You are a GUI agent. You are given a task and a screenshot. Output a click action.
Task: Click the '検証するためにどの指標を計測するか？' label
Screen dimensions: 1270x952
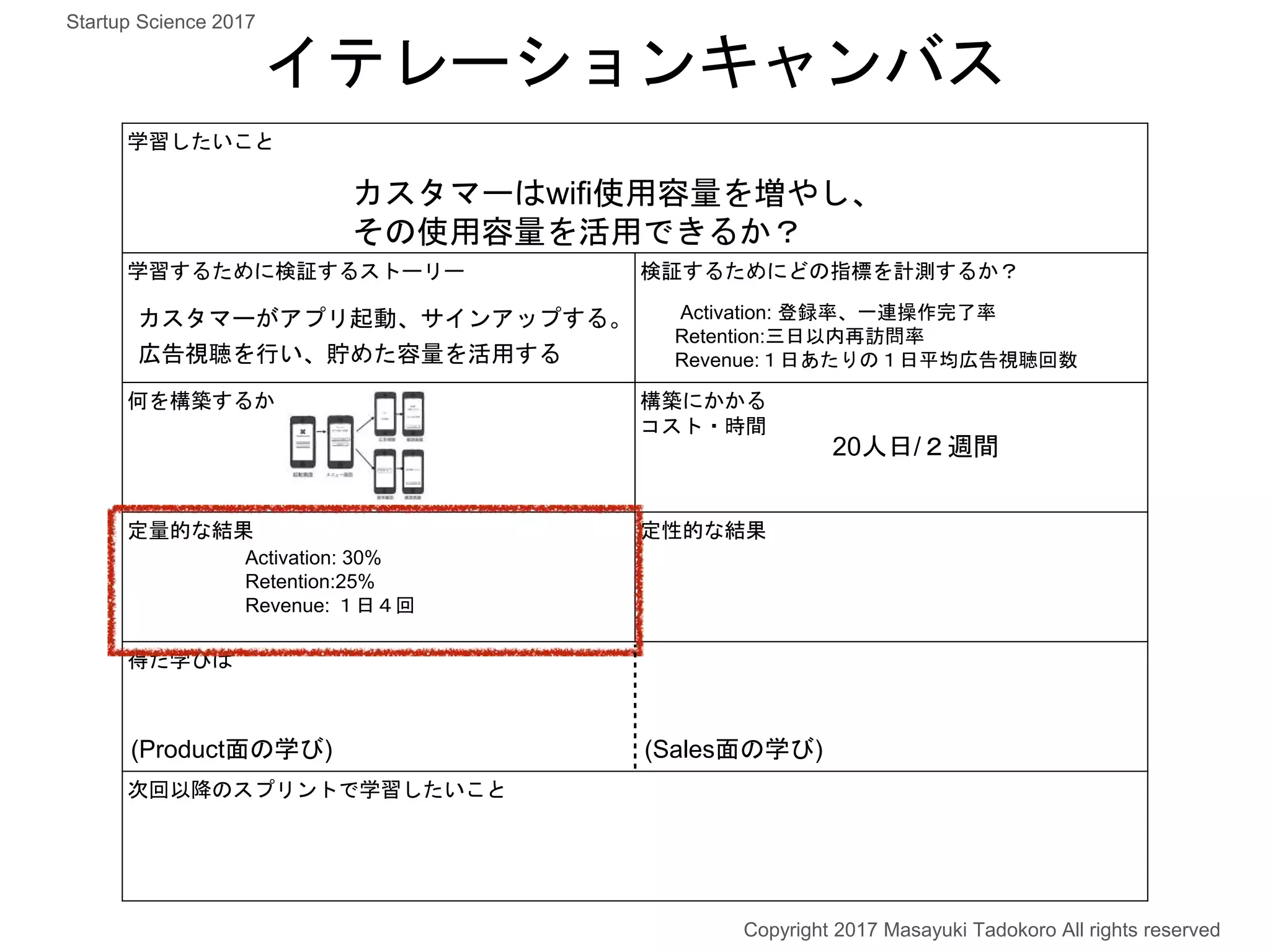pyautogui.click(x=829, y=271)
